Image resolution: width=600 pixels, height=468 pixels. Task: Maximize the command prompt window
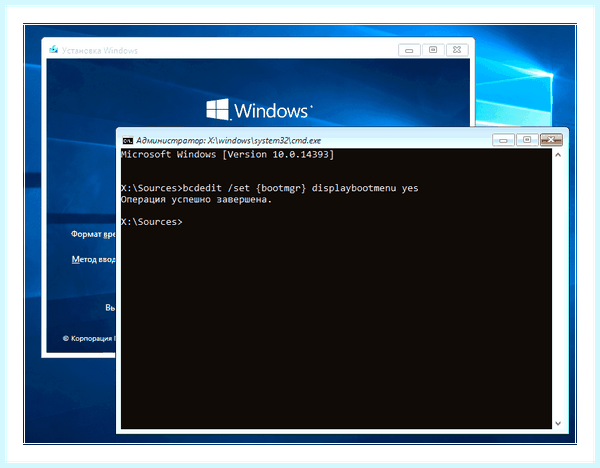click(527, 140)
